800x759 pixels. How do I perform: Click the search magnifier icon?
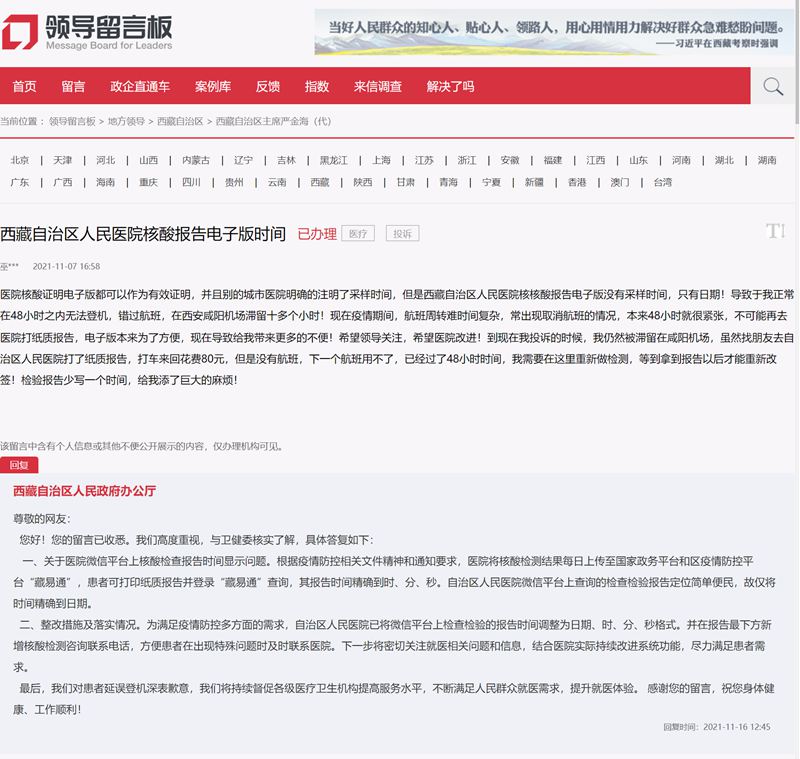coord(772,87)
